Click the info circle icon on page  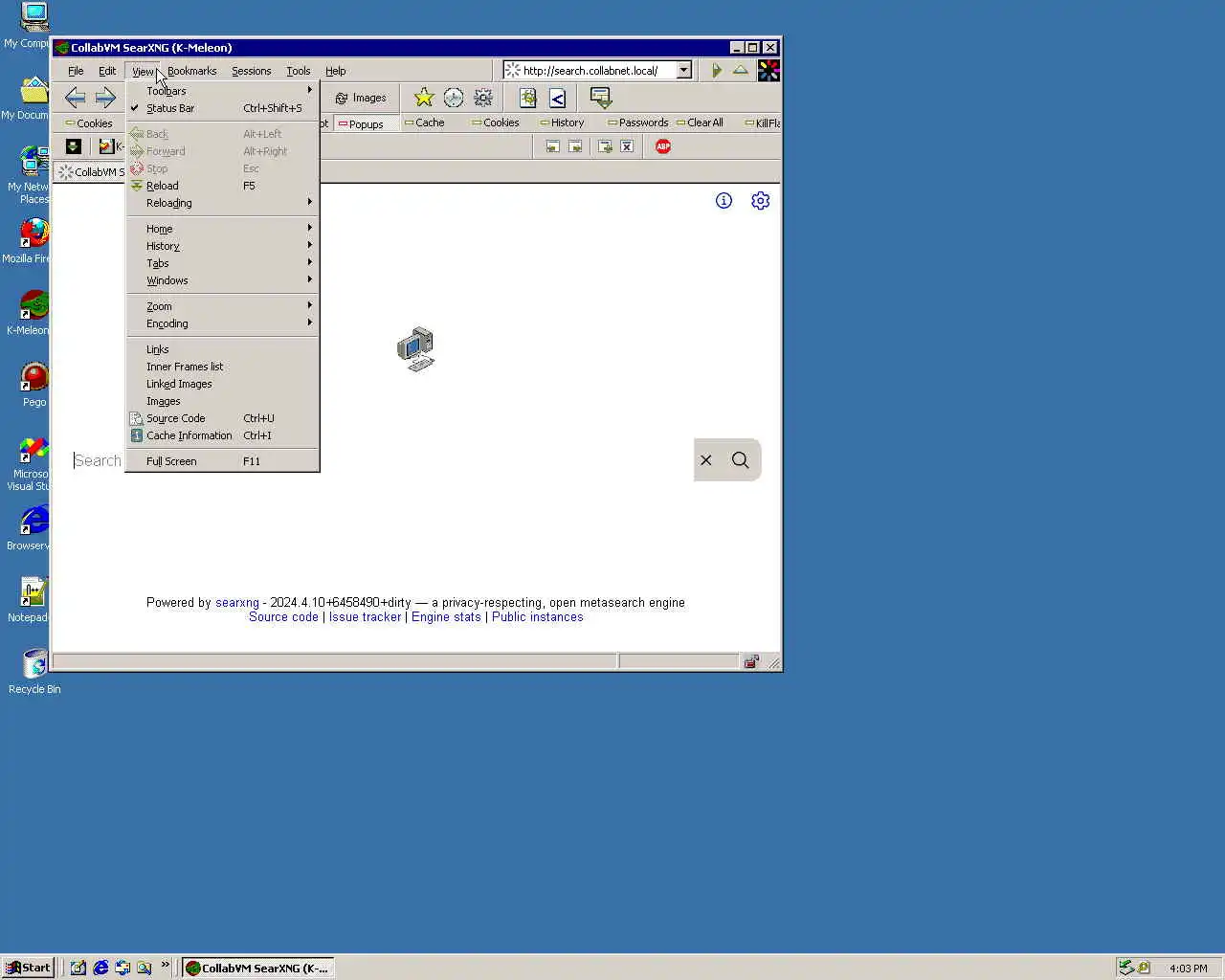(x=724, y=200)
